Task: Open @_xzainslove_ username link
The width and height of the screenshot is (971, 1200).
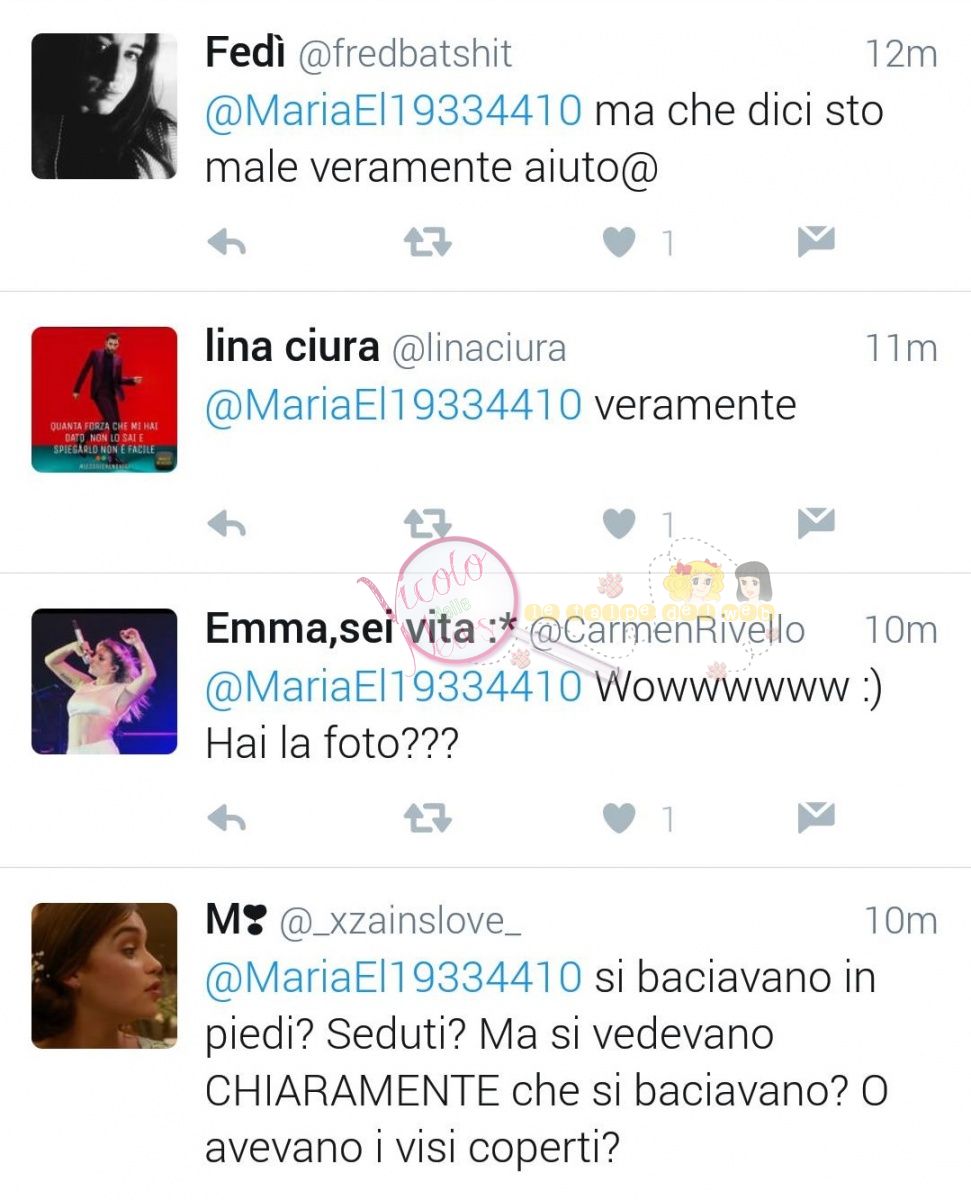Action: point(399,922)
